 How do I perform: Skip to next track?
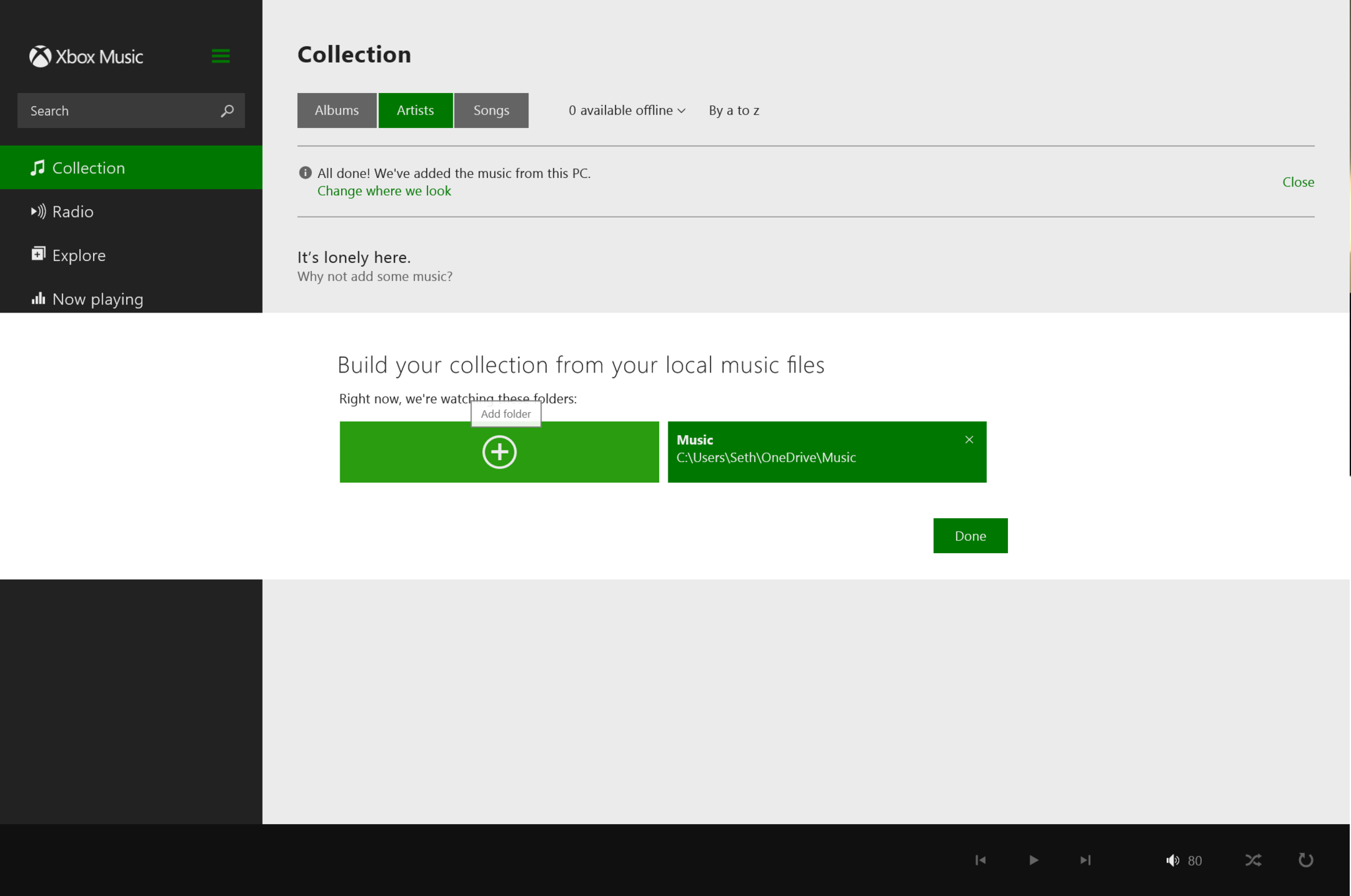click(x=1085, y=860)
